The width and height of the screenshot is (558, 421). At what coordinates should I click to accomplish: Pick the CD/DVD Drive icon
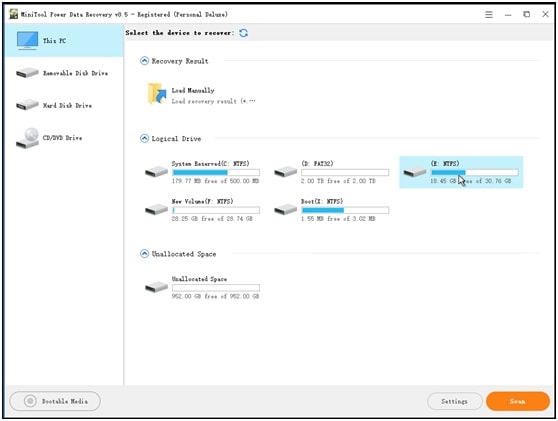27,138
